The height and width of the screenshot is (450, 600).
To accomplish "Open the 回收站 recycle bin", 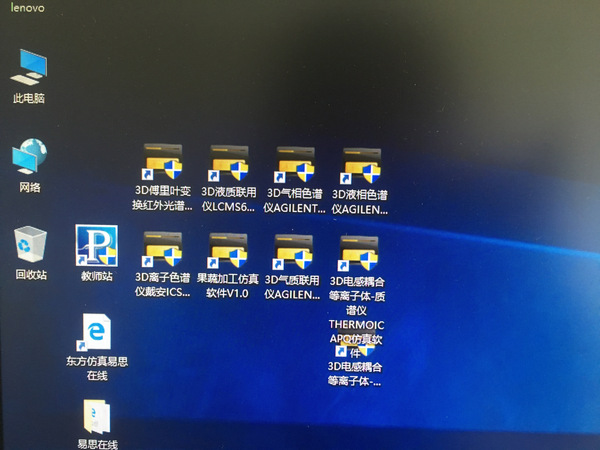I will pos(30,245).
